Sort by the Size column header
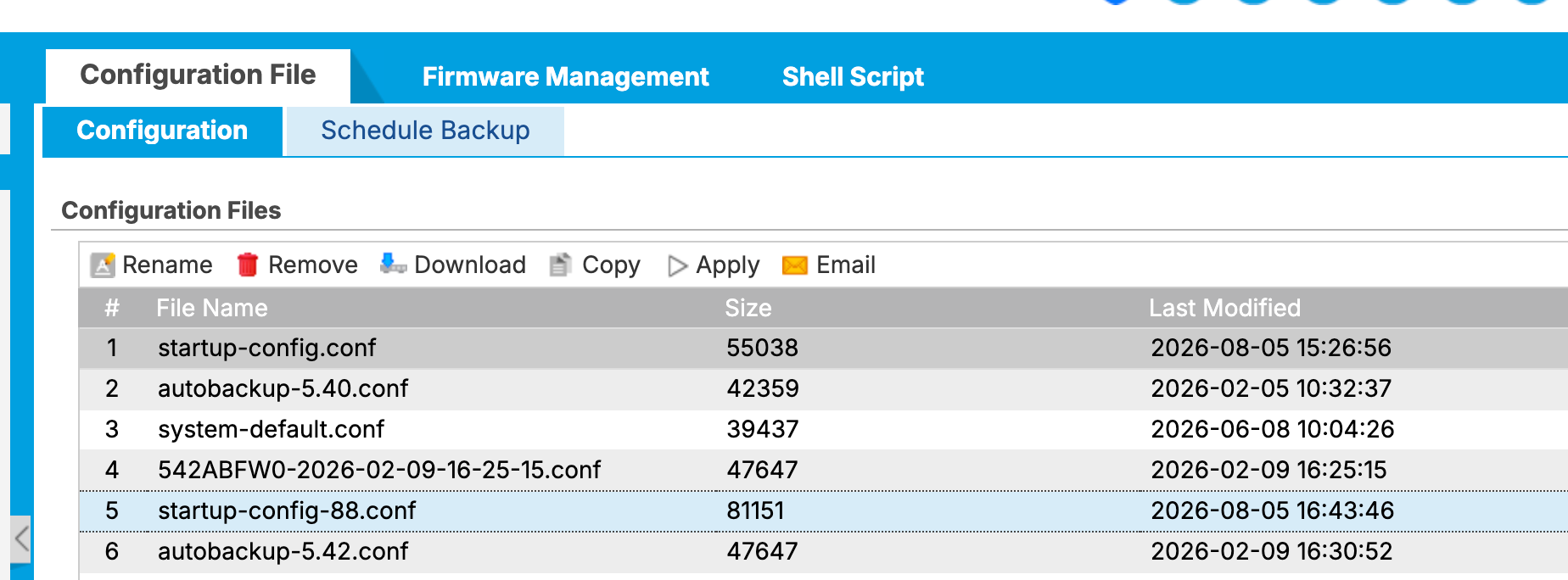 click(x=748, y=308)
